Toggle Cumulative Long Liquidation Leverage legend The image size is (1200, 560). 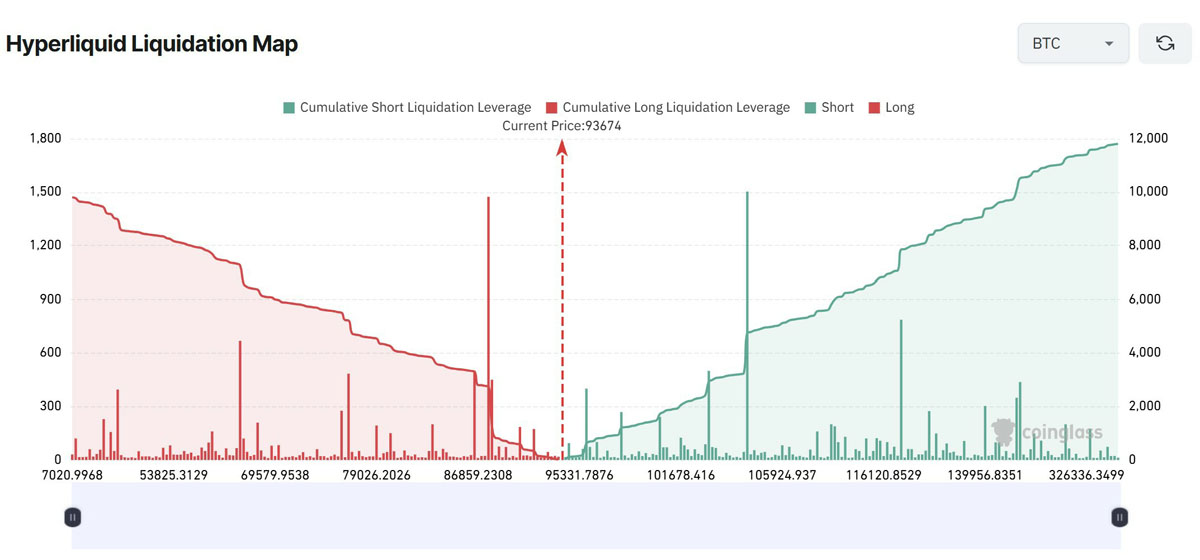(x=676, y=107)
